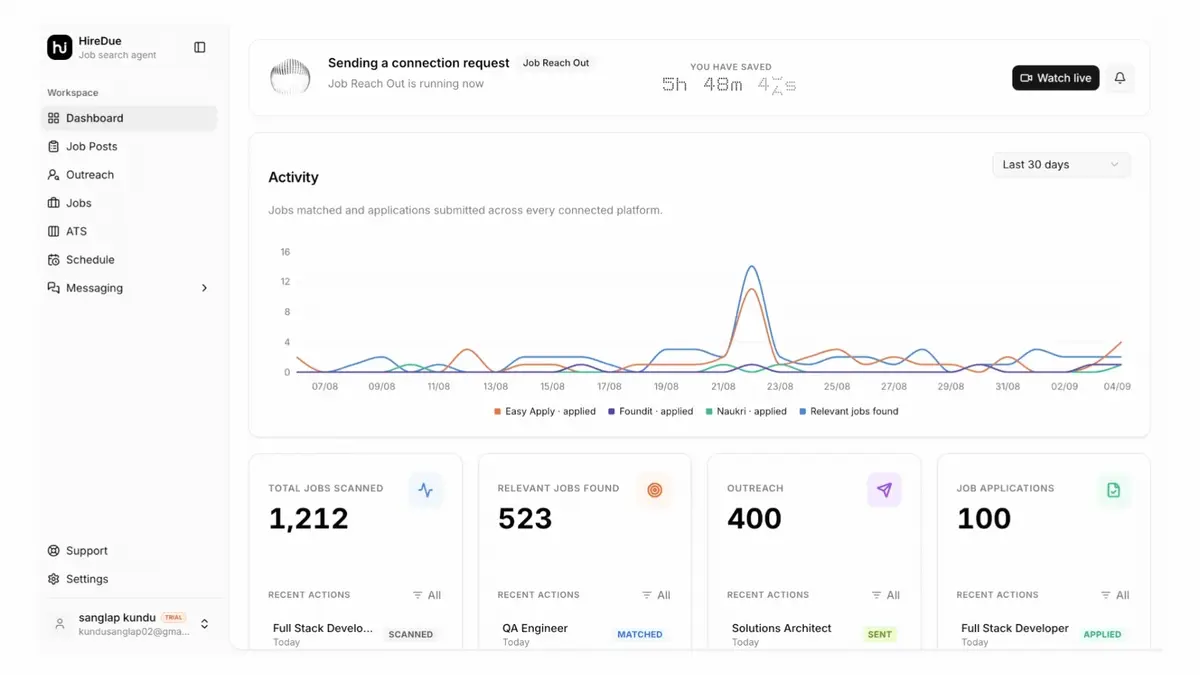Click the APPLIED status badge

pos(1103,634)
